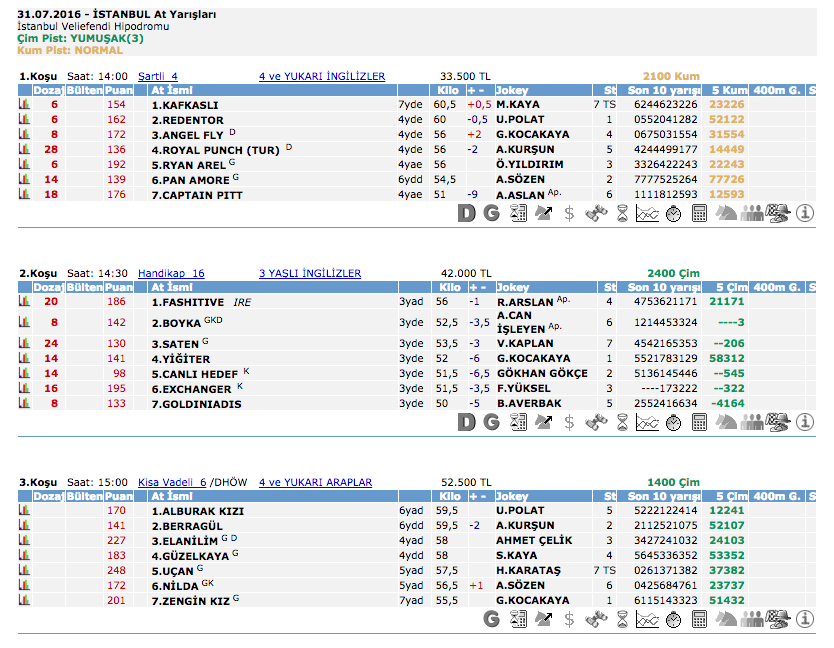Show the line graph icon for race 2
Viewport: 834px width, 648px height.
pos(647,422)
